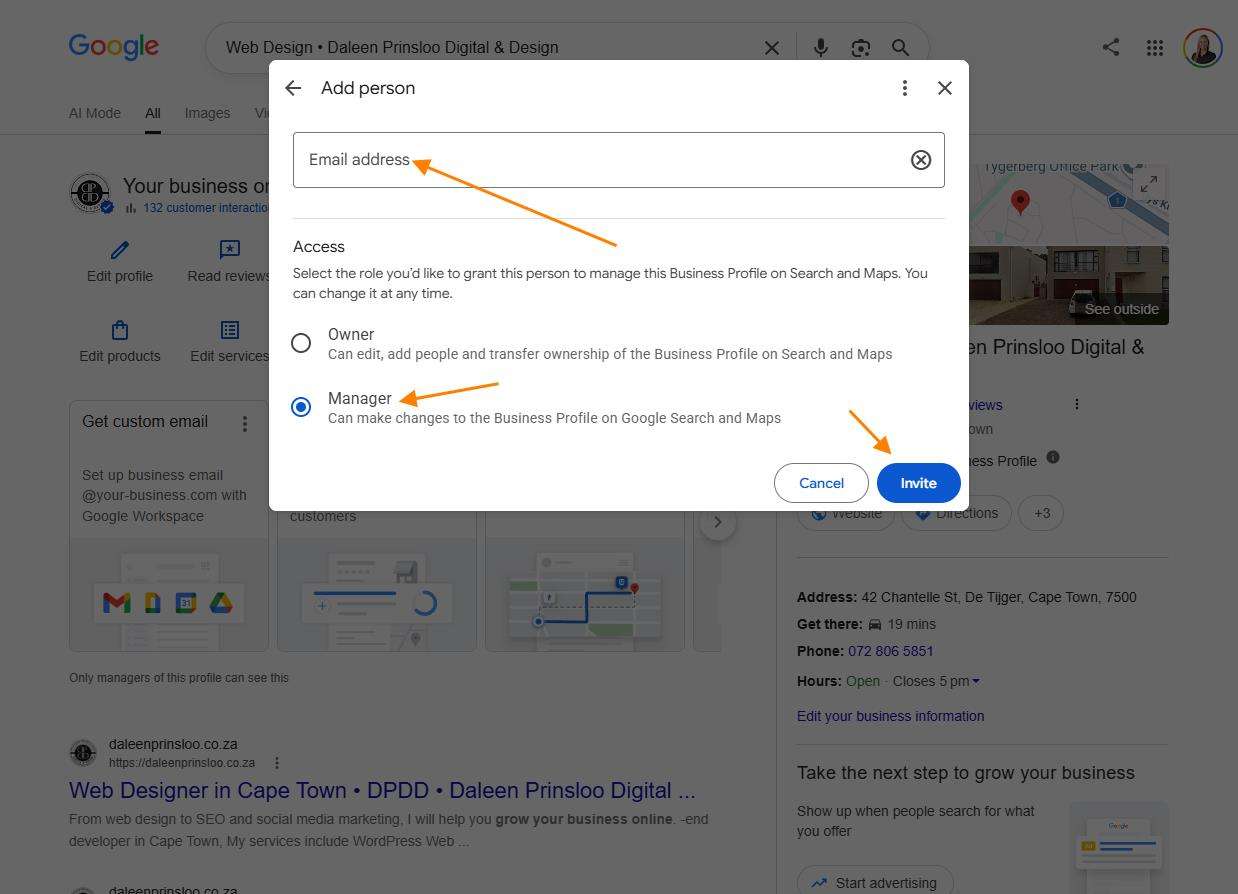The height and width of the screenshot is (894, 1238).
Task: Select the Manager role
Action: (301, 407)
